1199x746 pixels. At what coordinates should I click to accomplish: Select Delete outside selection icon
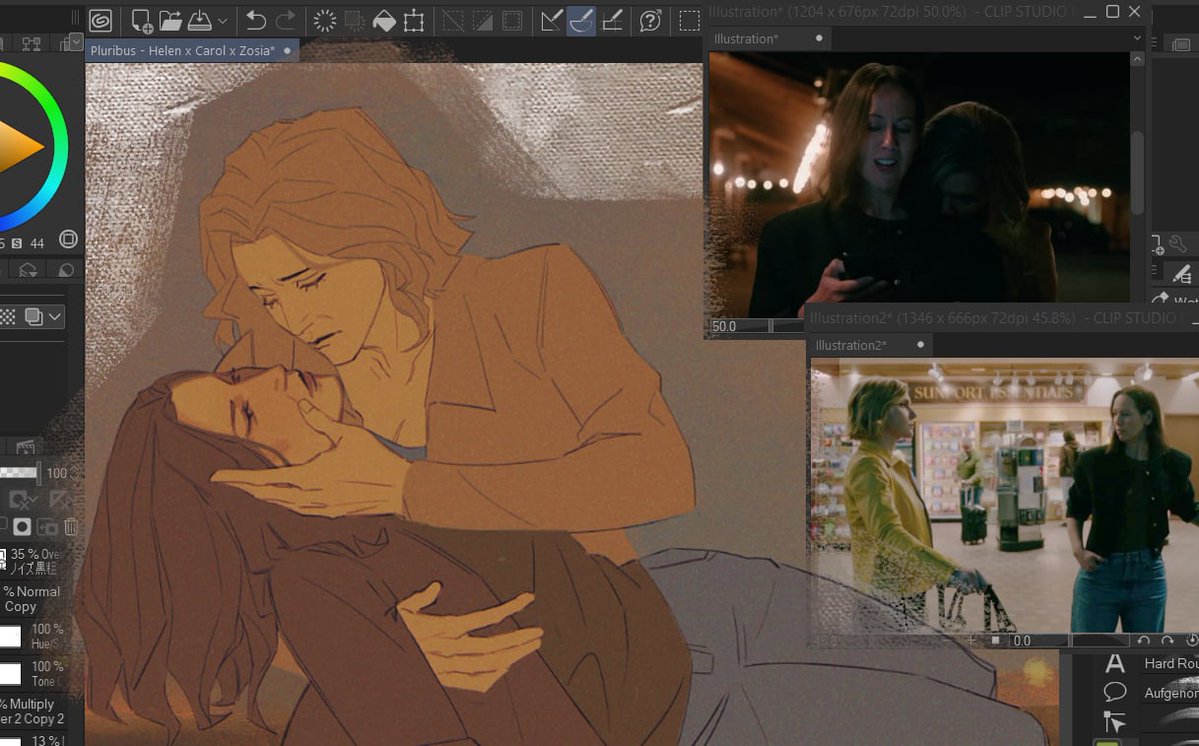pos(354,21)
